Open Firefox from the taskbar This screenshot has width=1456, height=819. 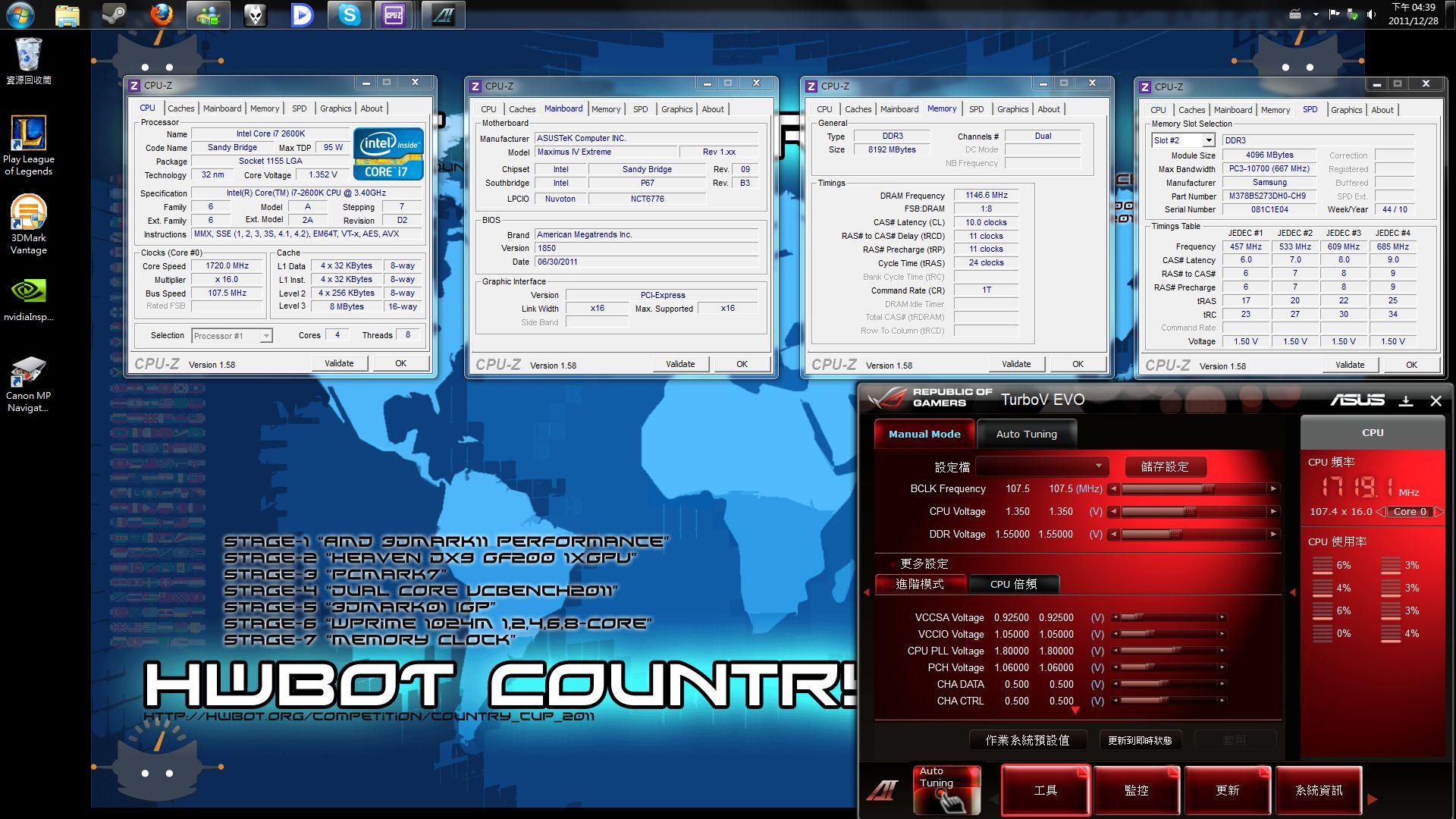161,15
